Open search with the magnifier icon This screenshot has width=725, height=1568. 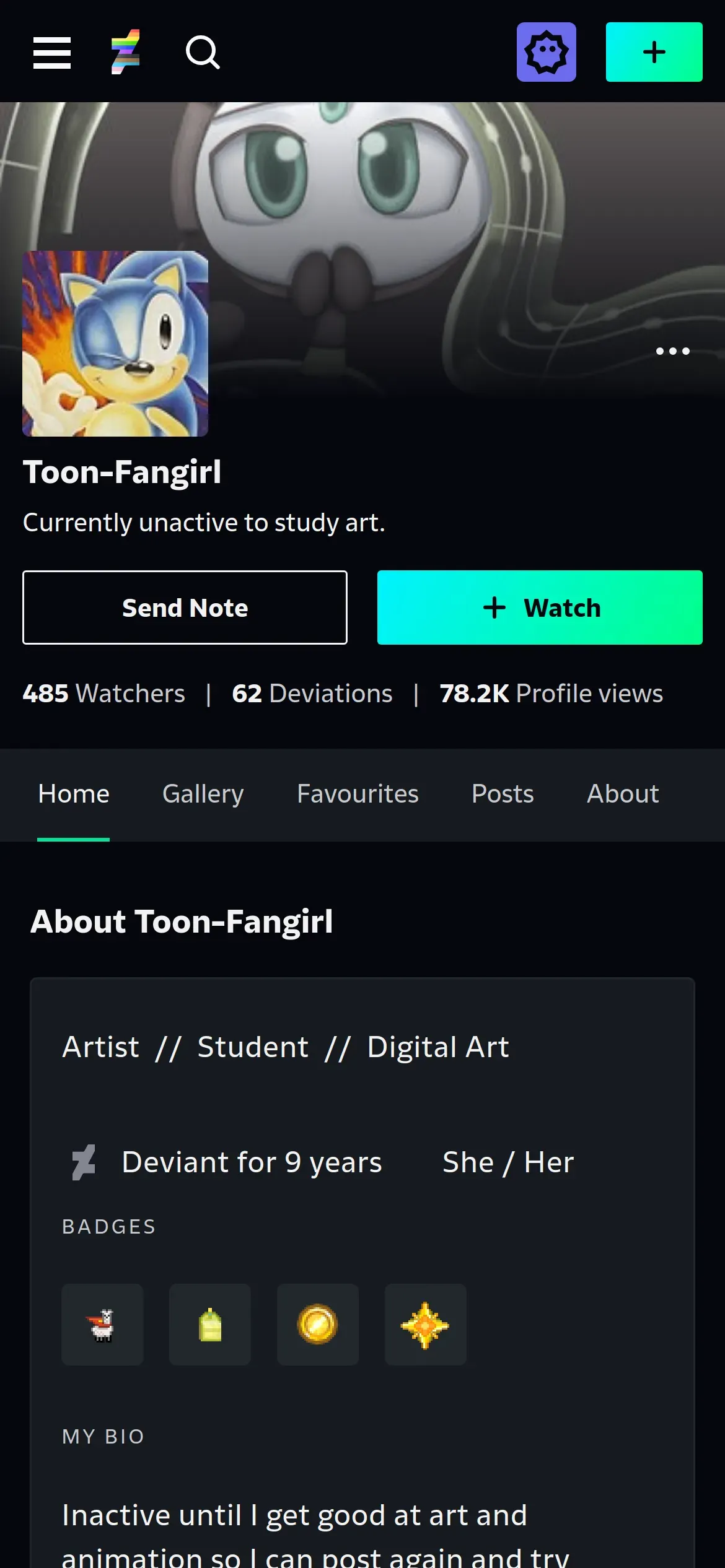[203, 53]
